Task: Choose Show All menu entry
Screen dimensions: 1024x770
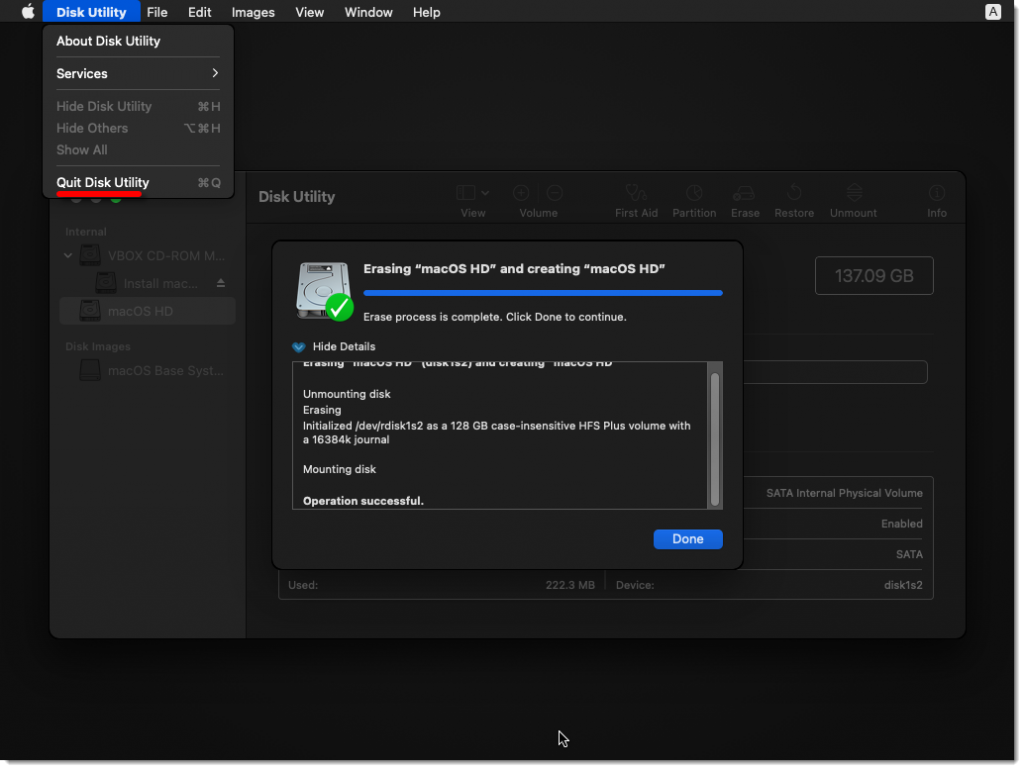Action: pyautogui.click(x=138, y=150)
